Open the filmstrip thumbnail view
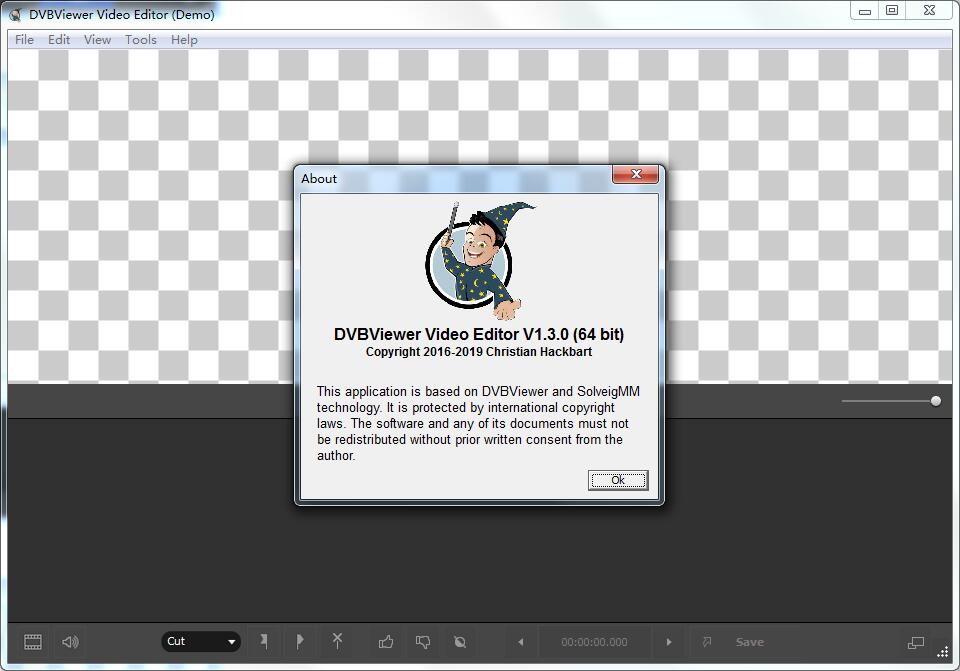The image size is (960, 671). [x=32, y=642]
